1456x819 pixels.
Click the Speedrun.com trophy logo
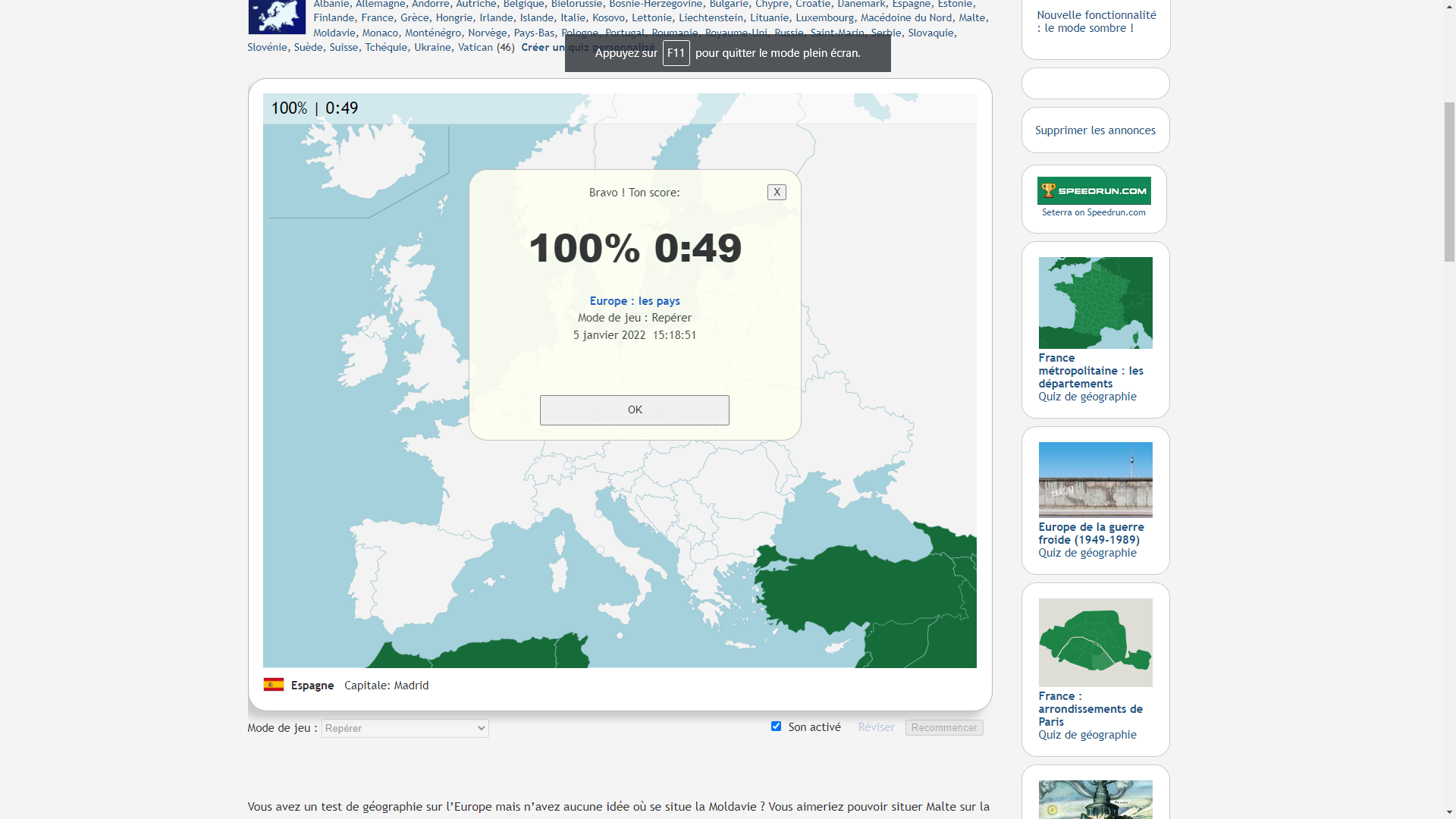[x=1094, y=190]
